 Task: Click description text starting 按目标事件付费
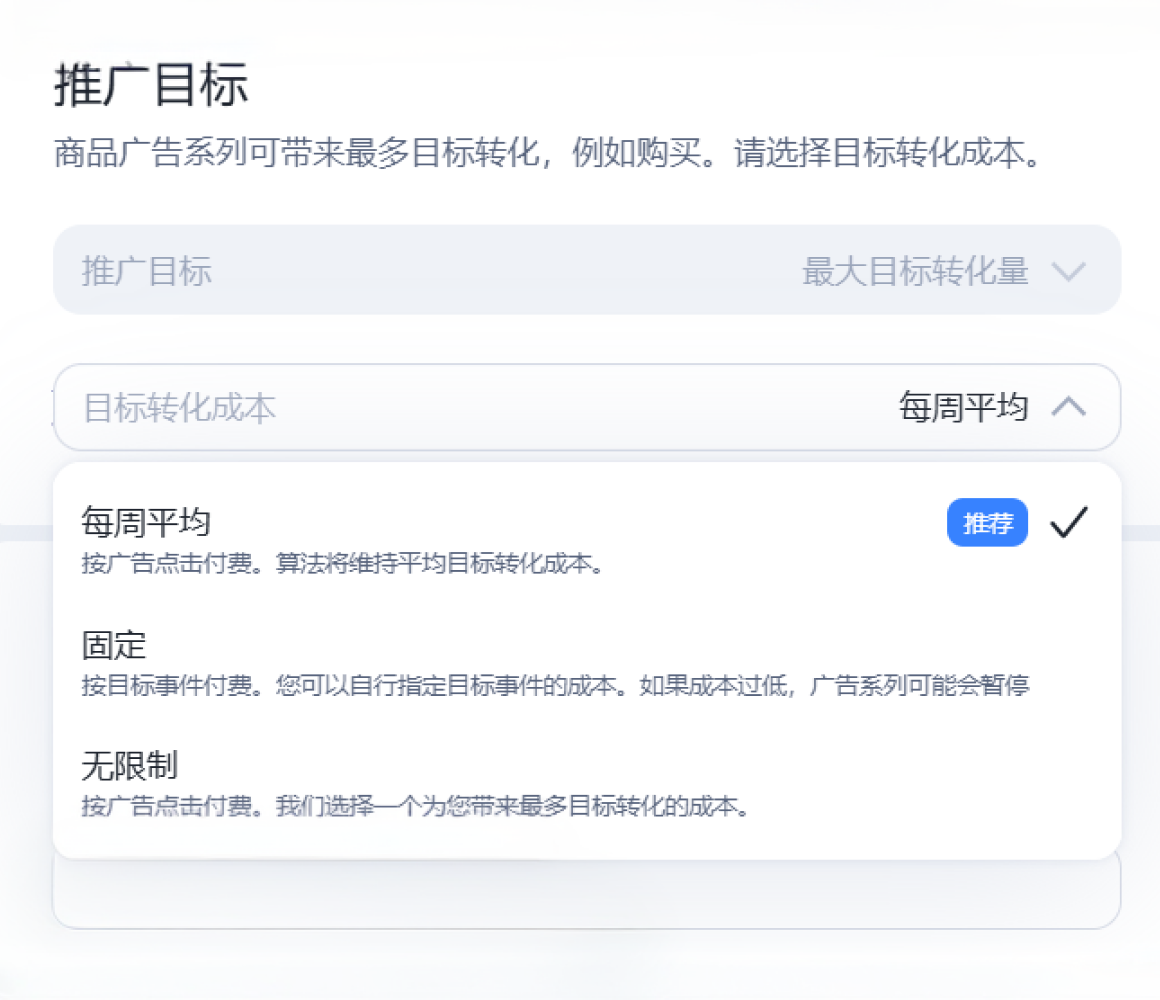click(x=555, y=685)
